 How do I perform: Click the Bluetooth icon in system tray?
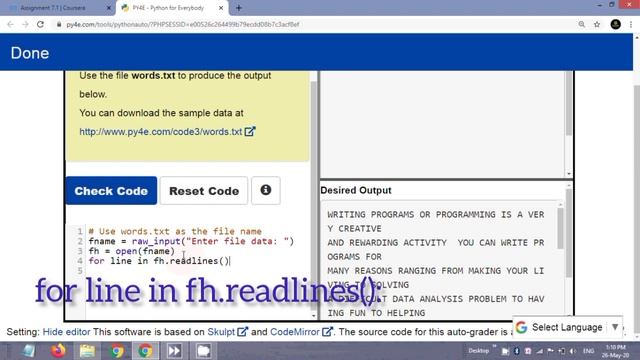(x=516, y=351)
